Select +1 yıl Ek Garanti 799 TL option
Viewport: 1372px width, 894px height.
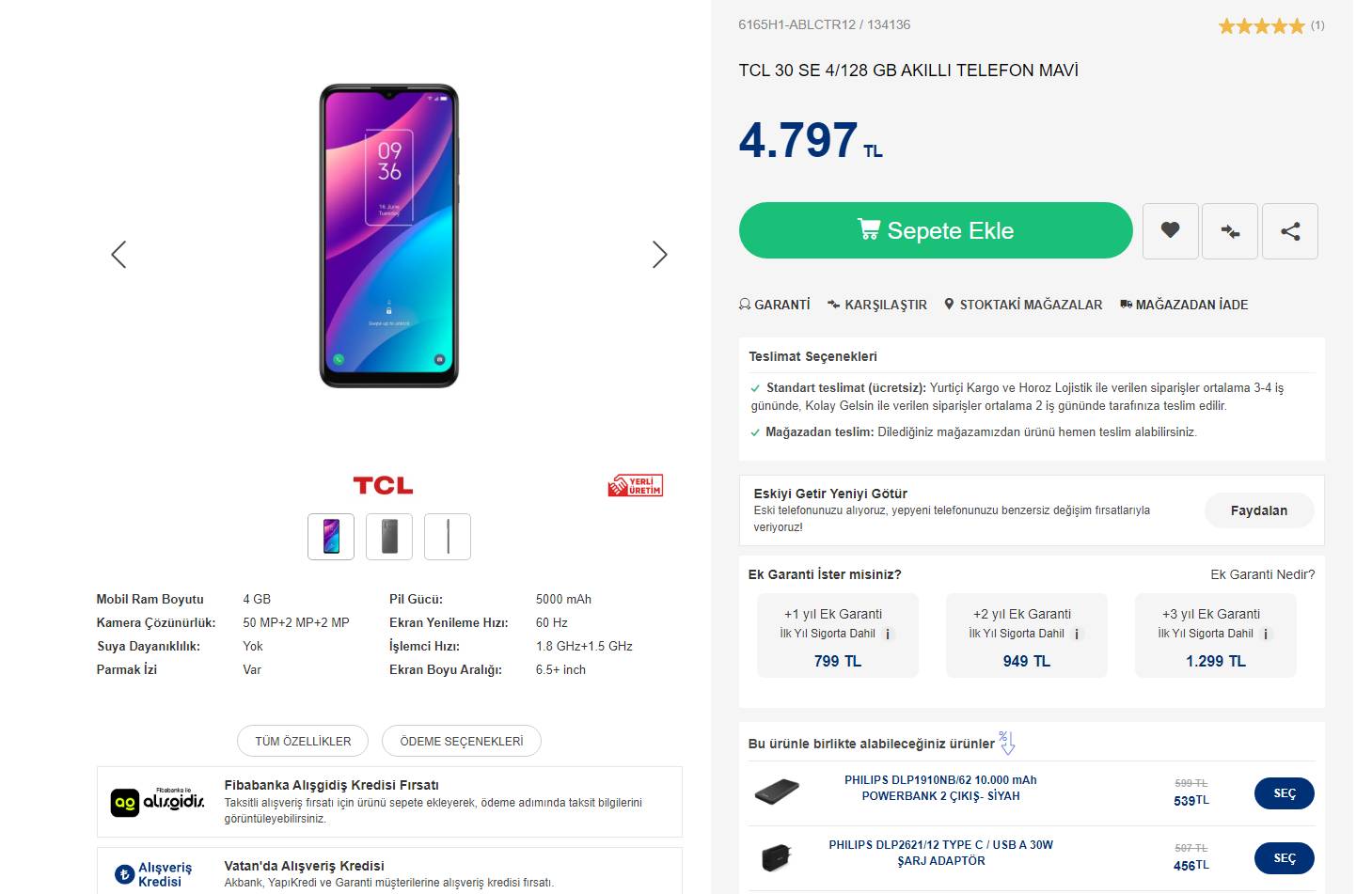click(837, 635)
